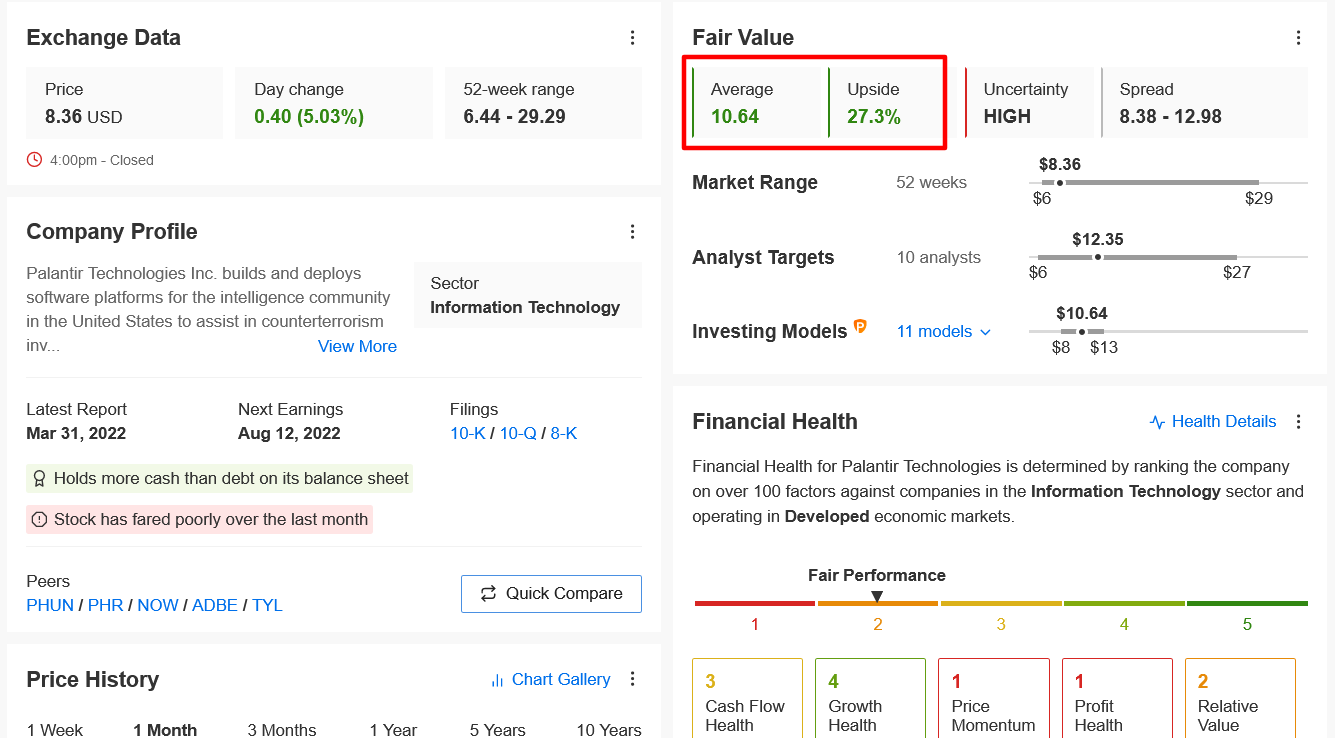This screenshot has width=1335, height=738.
Task: Click the red rating segment numbered 1
Action: pos(755,604)
